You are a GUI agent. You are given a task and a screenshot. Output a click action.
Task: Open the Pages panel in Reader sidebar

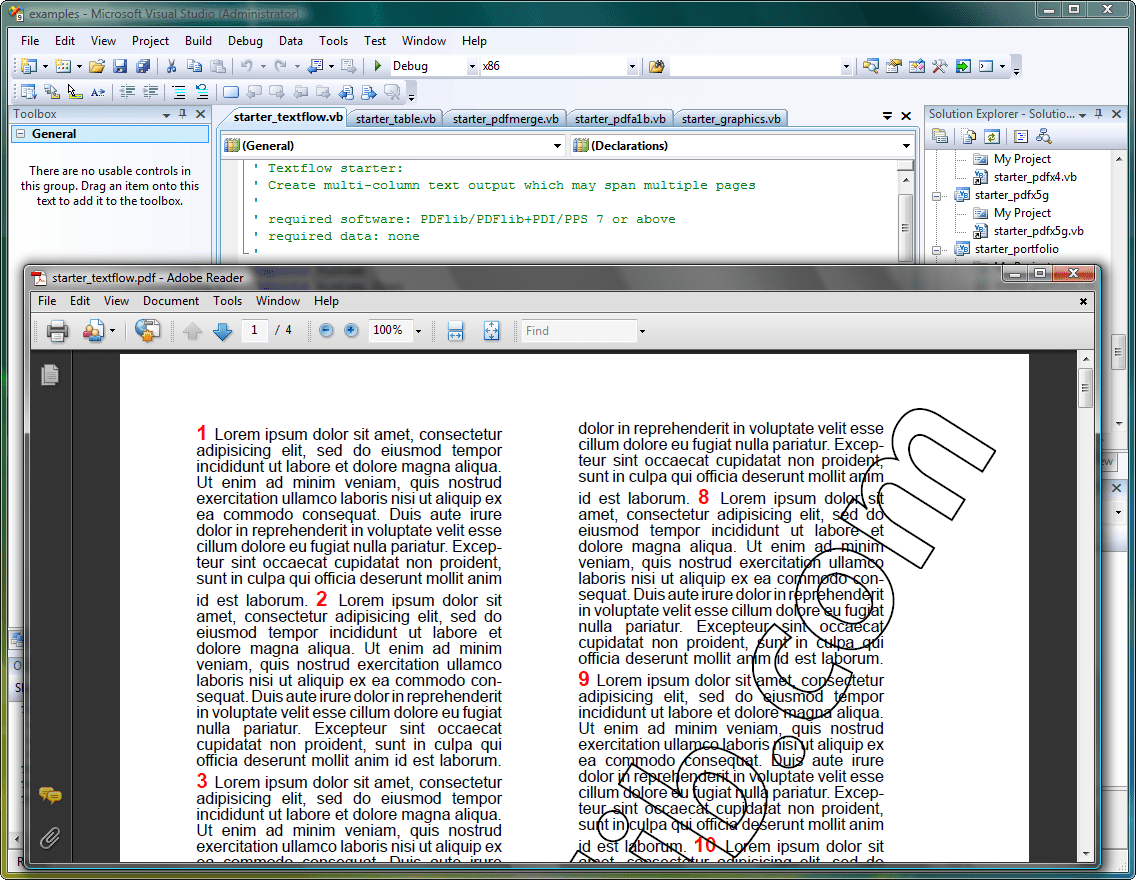[50, 375]
